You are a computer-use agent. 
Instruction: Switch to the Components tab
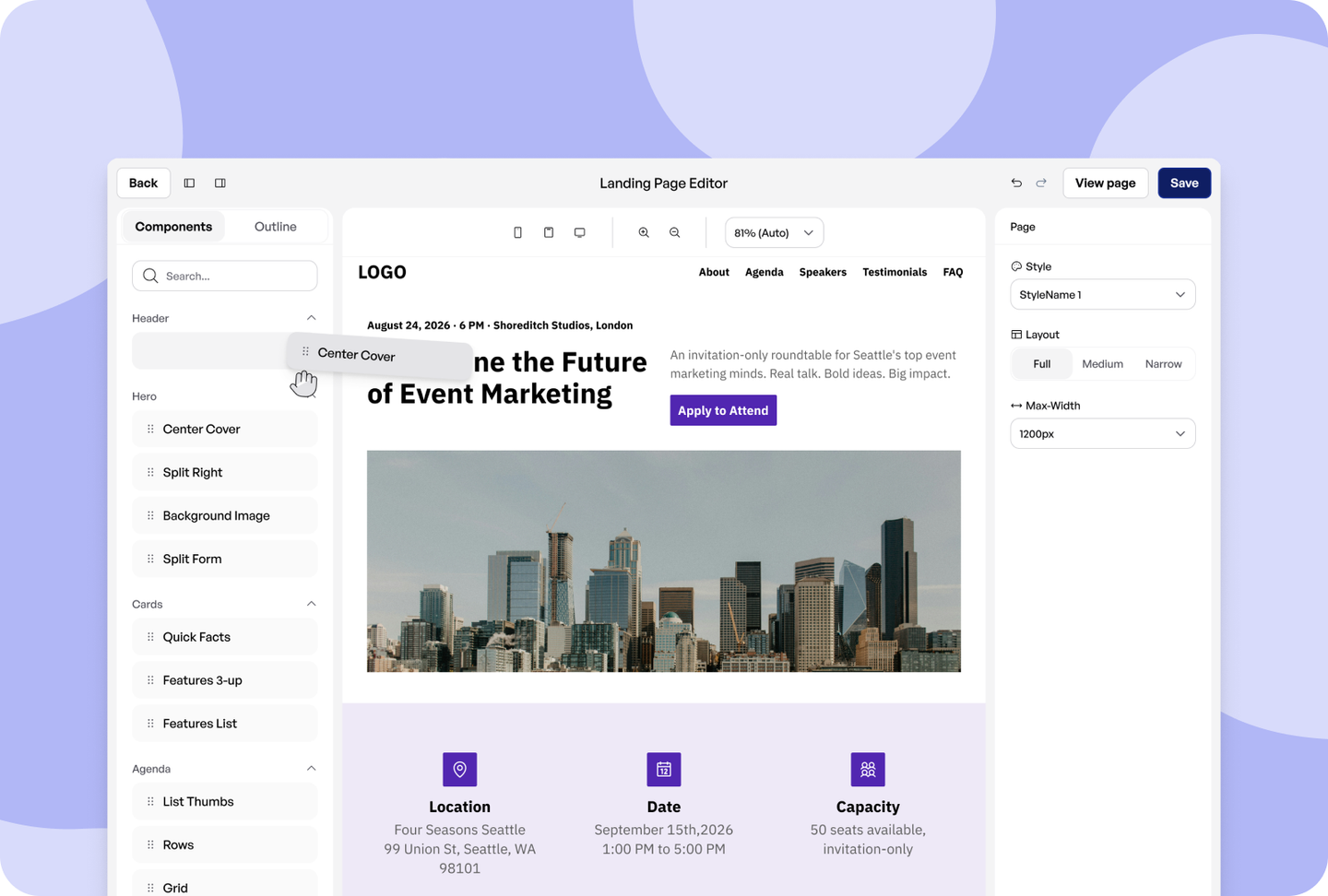click(173, 227)
